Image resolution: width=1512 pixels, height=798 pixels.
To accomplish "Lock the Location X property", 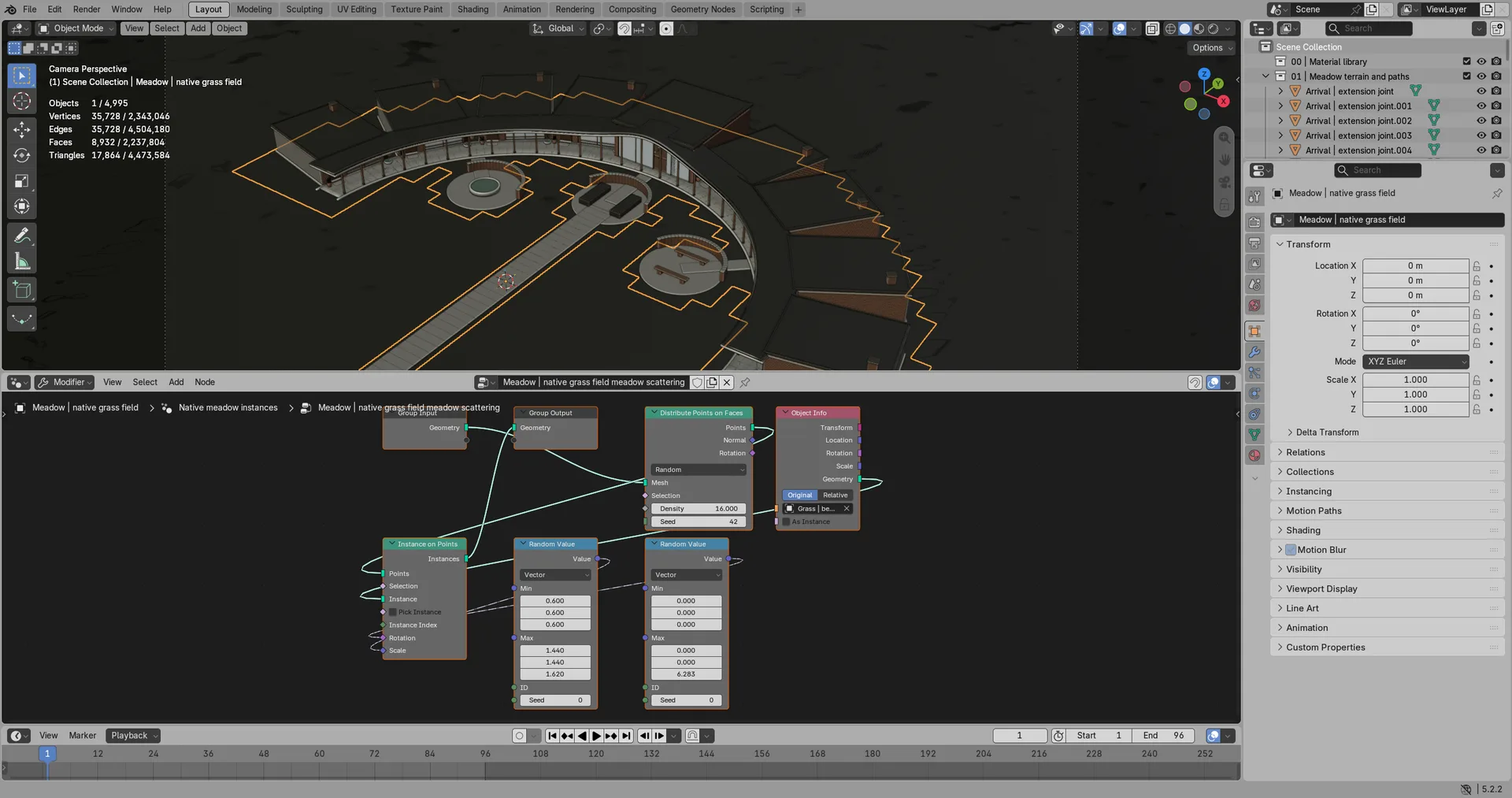I will tap(1477, 266).
